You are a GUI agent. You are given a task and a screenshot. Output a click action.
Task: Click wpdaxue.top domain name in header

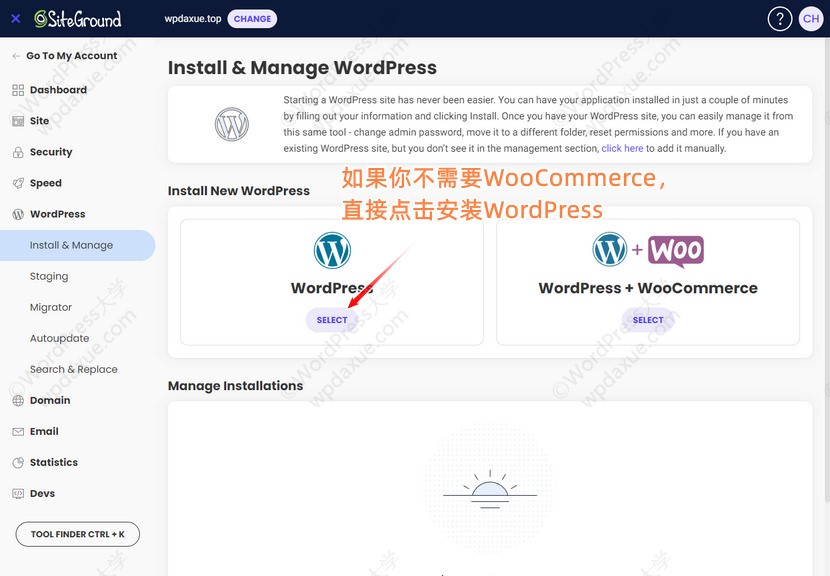point(193,19)
